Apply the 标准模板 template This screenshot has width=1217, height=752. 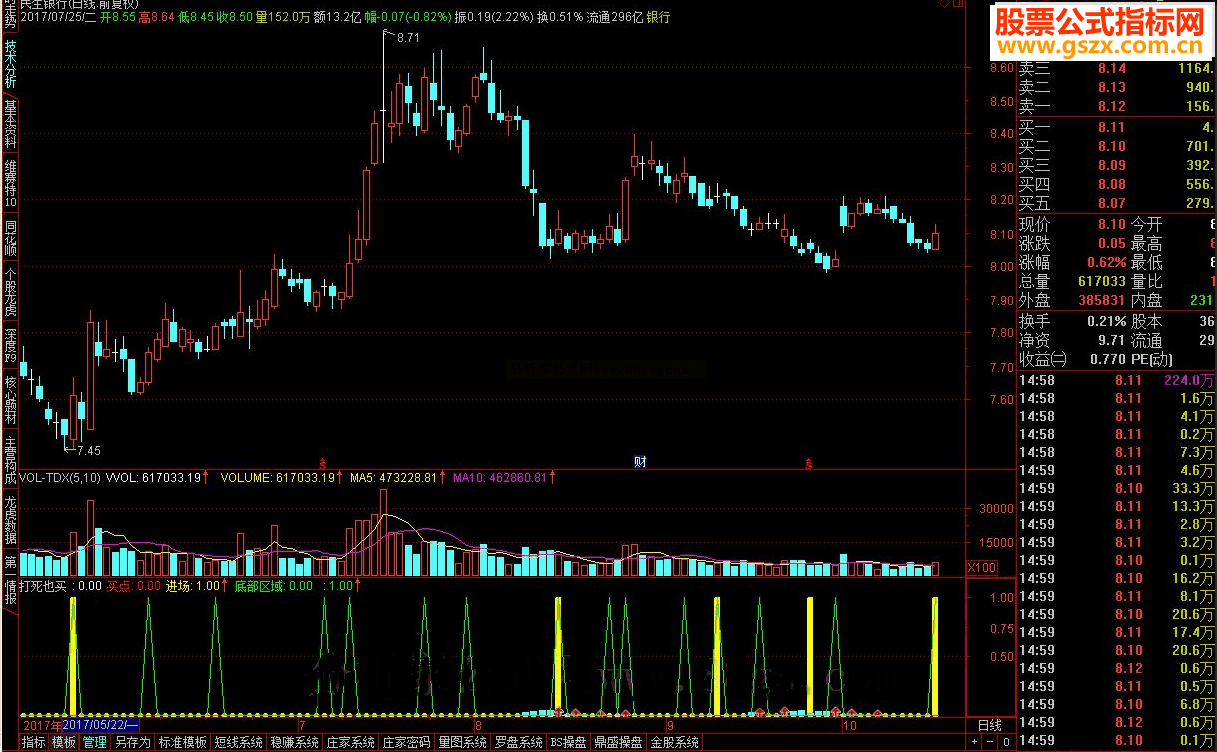pos(182,743)
